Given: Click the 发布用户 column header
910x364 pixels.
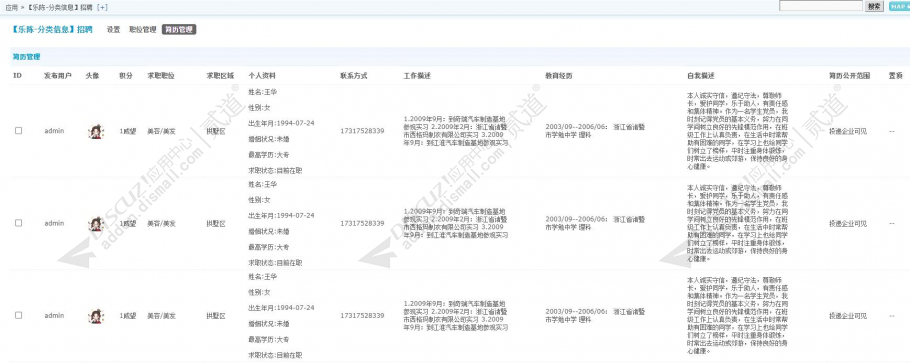Looking at the screenshot, I should click(58, 76).
